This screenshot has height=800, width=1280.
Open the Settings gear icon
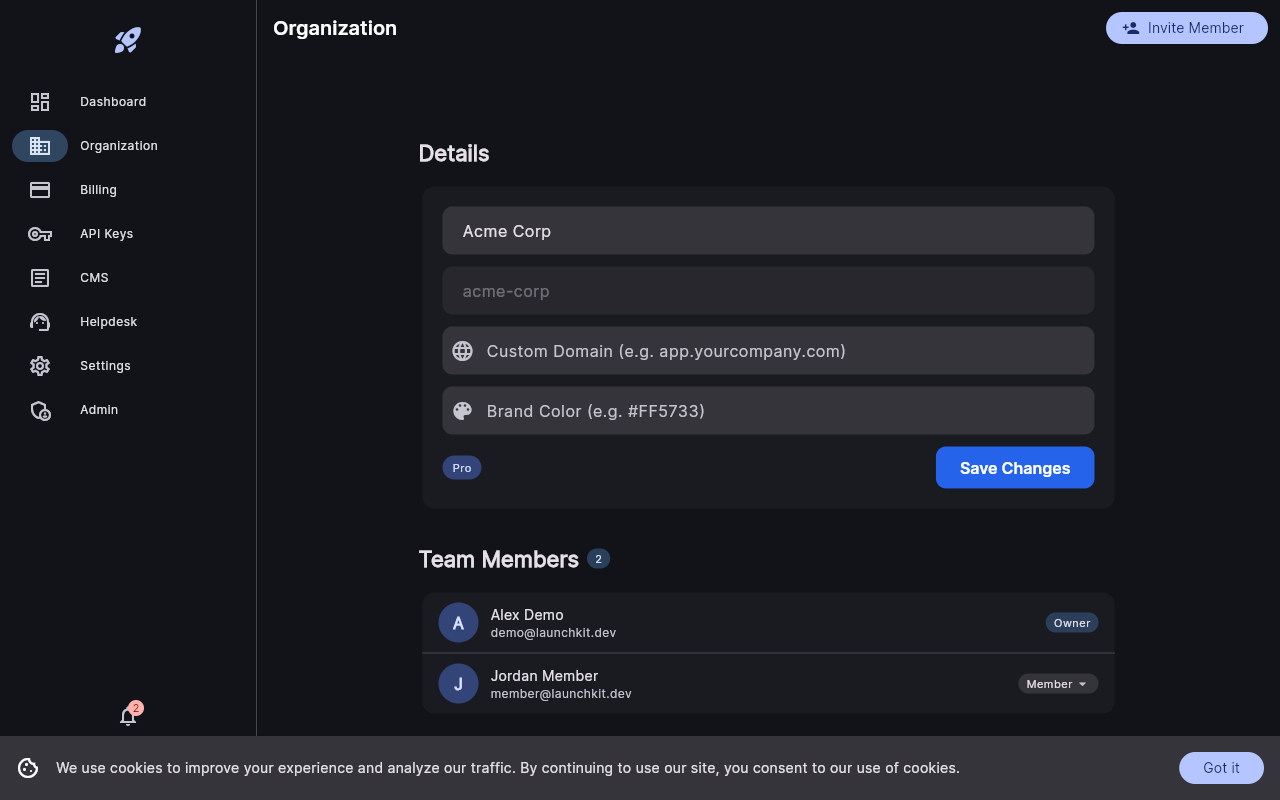[x=40, y=366]
